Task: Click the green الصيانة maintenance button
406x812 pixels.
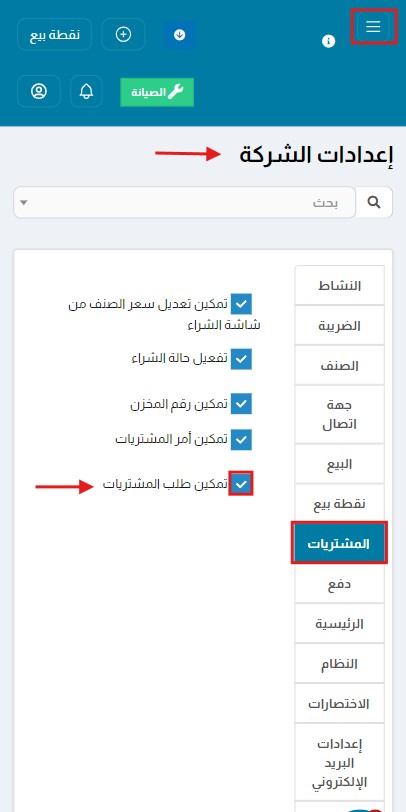Action: (157, 92)
